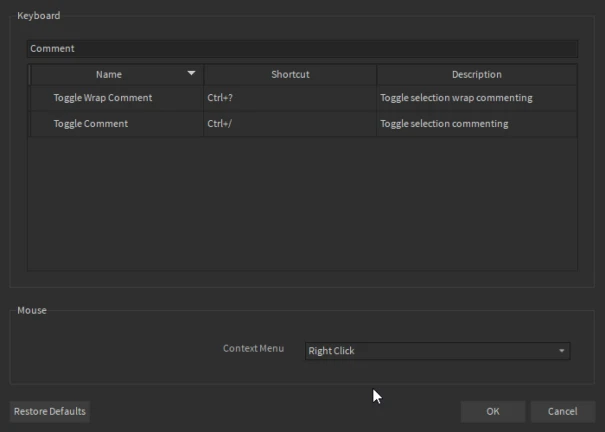Open the Context Menu dropdown arrow

tap(562, 351)
